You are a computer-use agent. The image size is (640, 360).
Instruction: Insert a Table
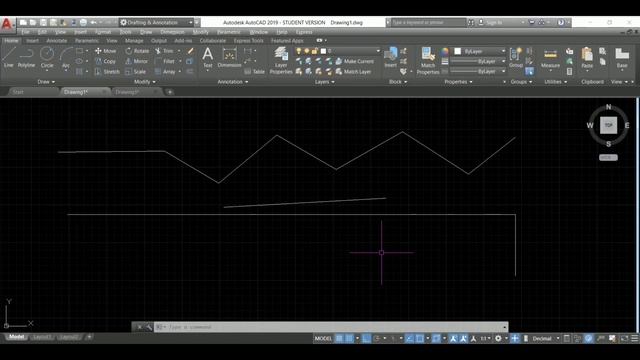point(255,71)
